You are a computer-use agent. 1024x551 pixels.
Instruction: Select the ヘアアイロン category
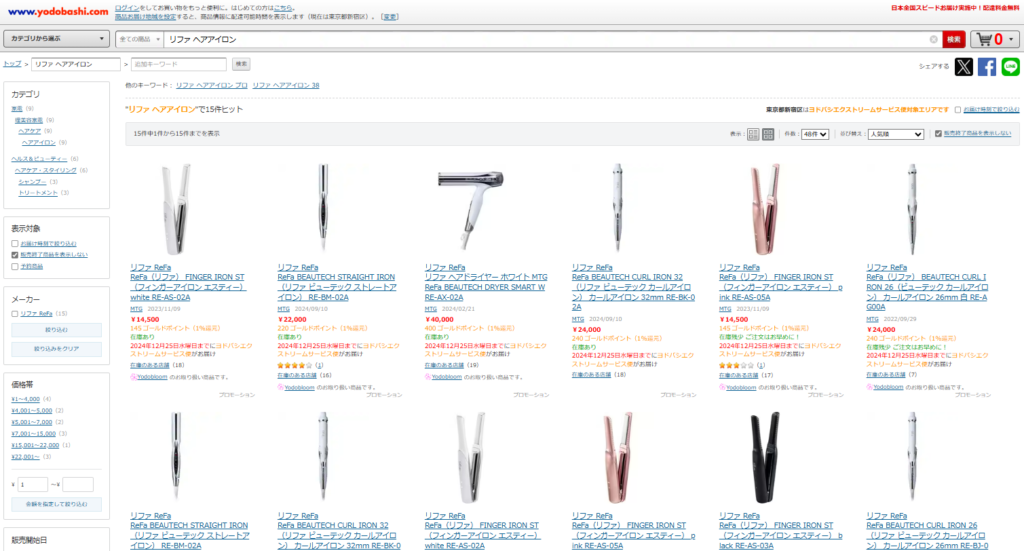point(39,142)
